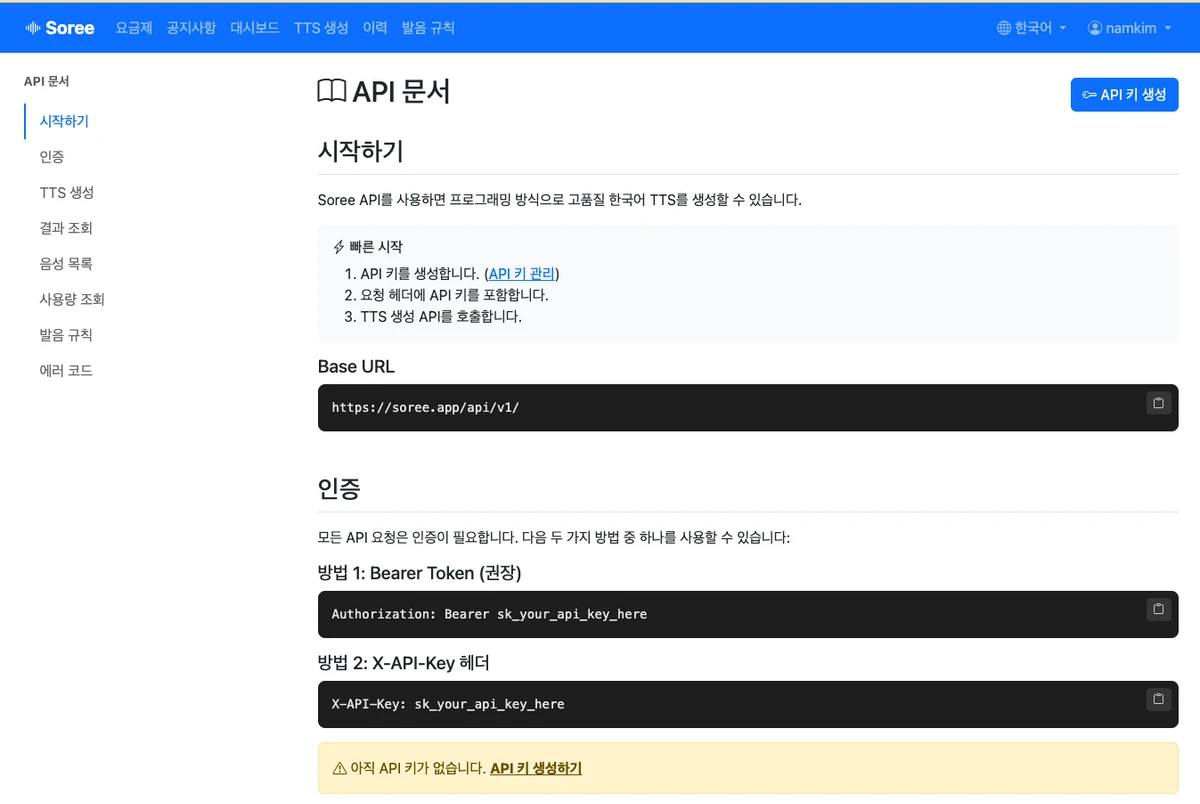Screen dimensions: 1200x804
Task: Open TTS 생성 in the top navbar
Action: 321,28
